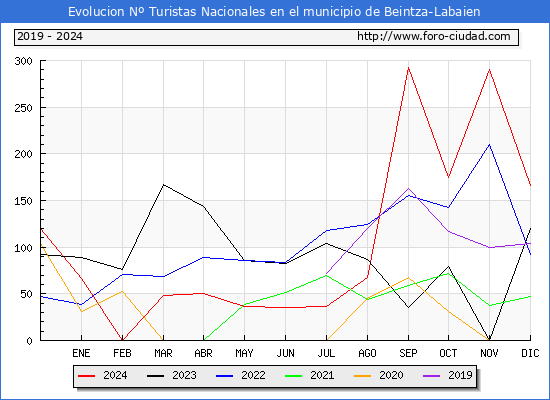Click the chart title mentioning Beintza-Labaien
Viewport: 550px width, 400px height.
pyautogui.click(x=274, y=12)
